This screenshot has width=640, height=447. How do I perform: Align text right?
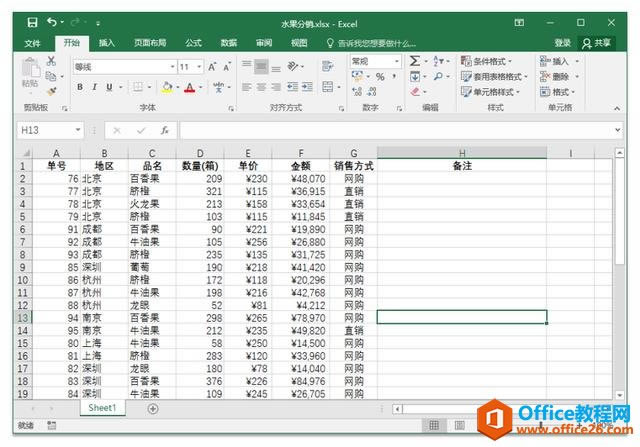point(276,87)
